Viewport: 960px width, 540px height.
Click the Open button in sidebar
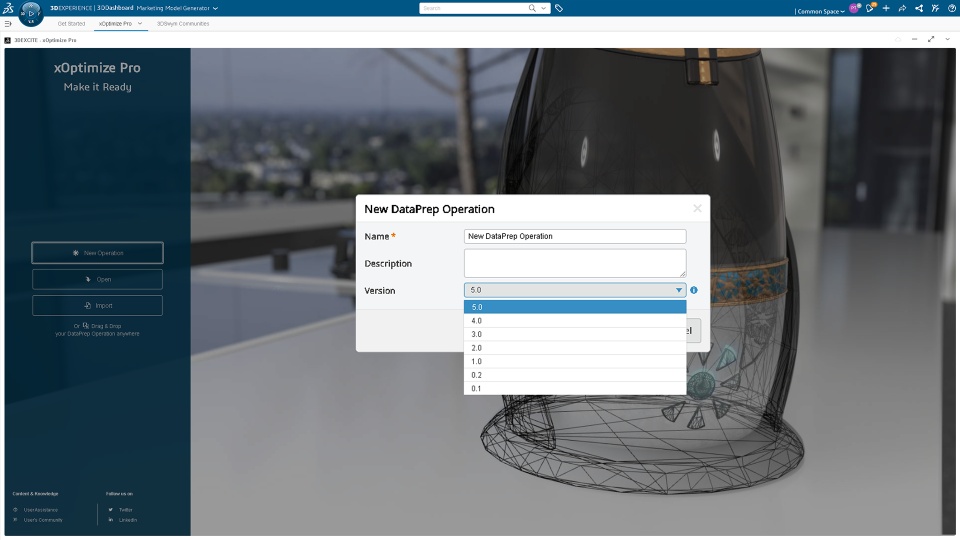point(97,279)
